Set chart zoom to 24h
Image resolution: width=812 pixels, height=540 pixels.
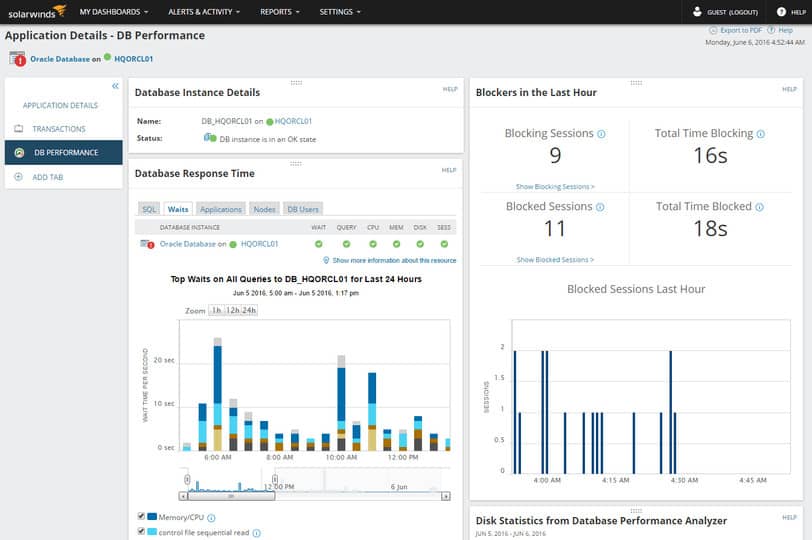pos(249,310)
